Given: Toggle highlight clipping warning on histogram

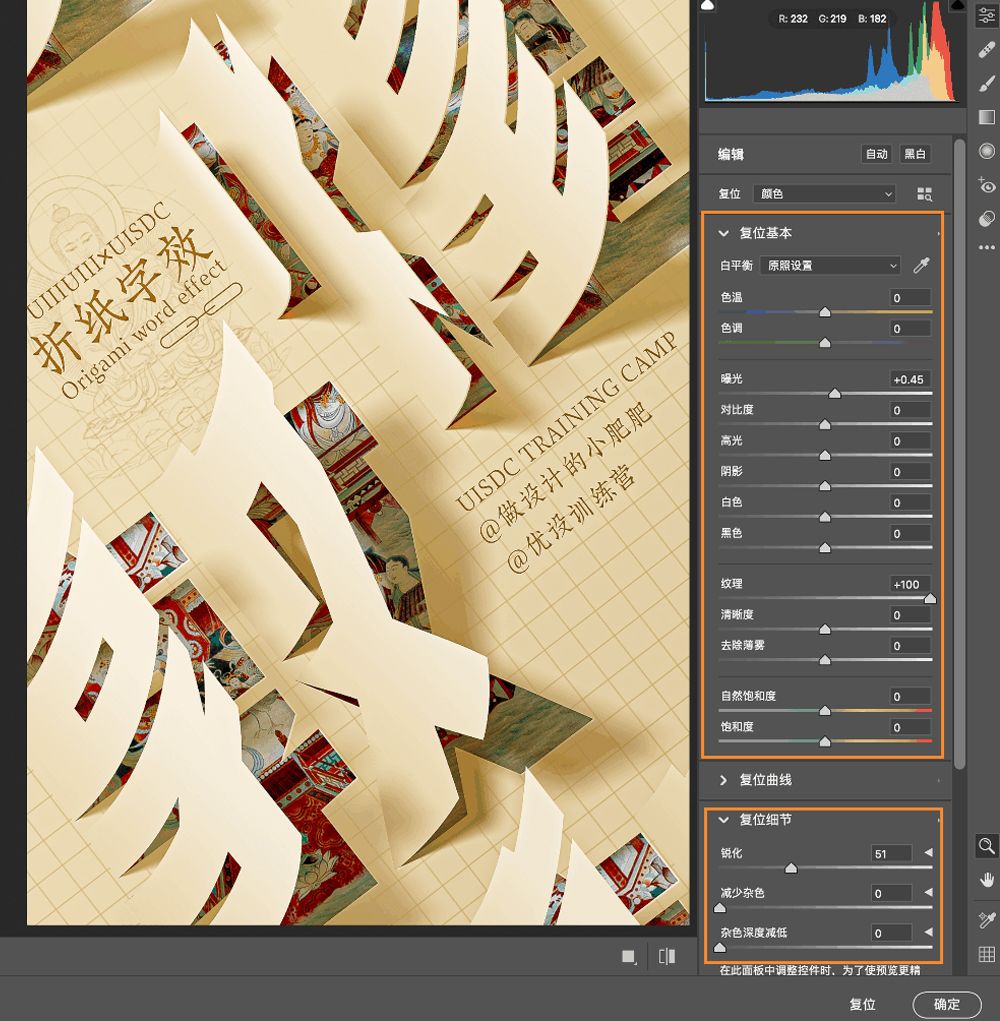Looking at the screenshot, I should click(x=957, y=5).
